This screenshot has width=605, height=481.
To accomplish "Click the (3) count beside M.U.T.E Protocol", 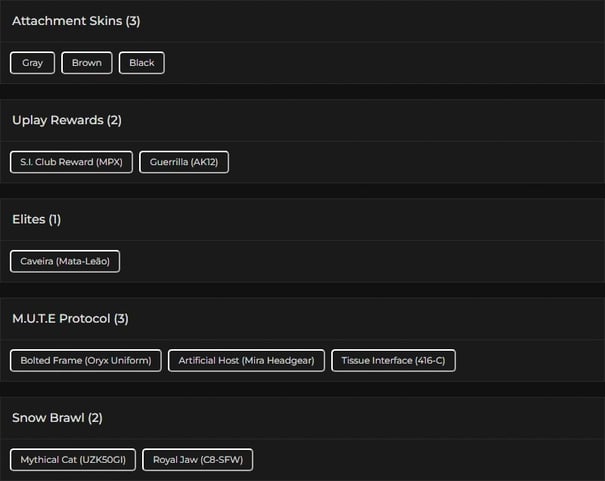I will [x=121, y=319].
